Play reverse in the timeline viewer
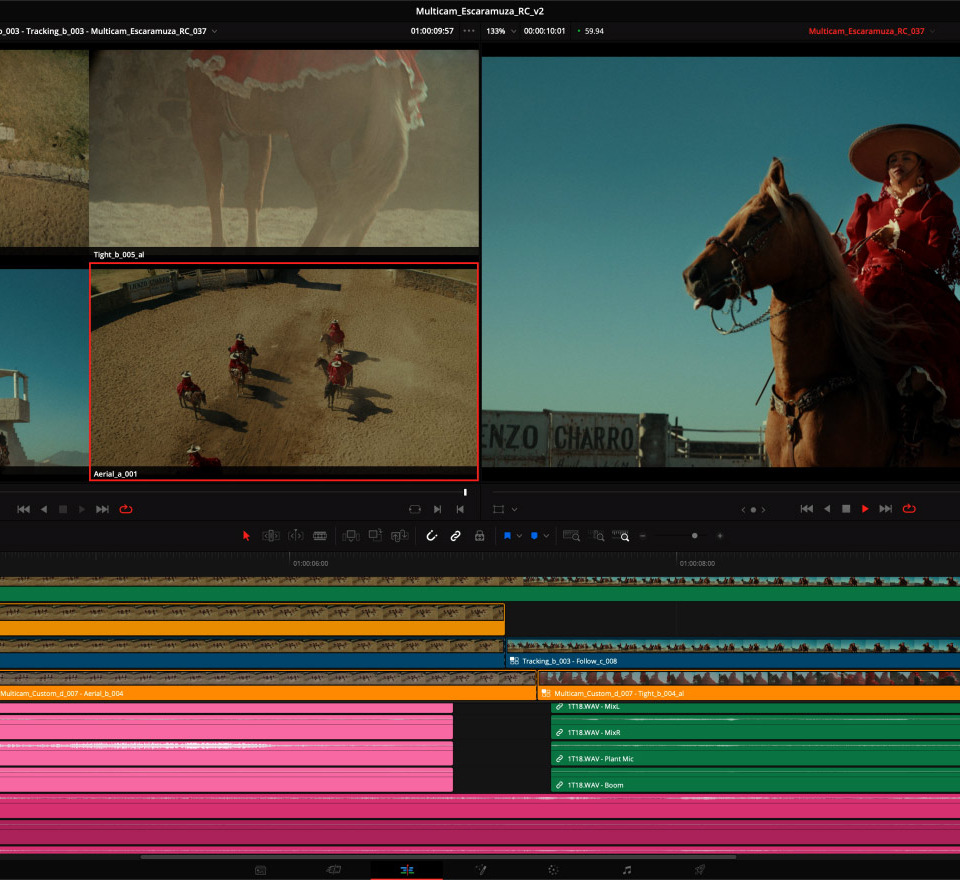The width and height of the screenshot is (960, 880). [827, 508]
